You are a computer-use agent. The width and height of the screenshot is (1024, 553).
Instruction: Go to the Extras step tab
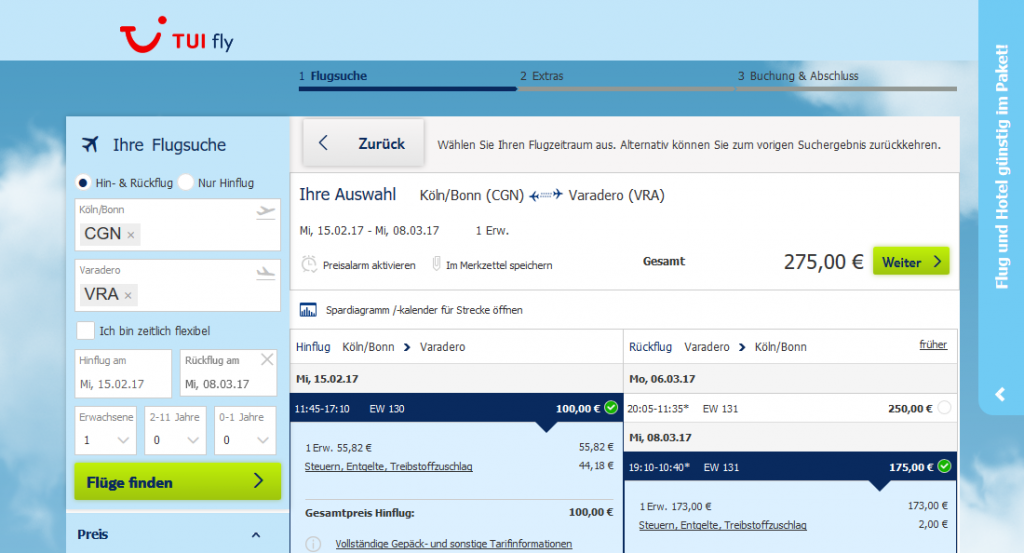(541, 76)
